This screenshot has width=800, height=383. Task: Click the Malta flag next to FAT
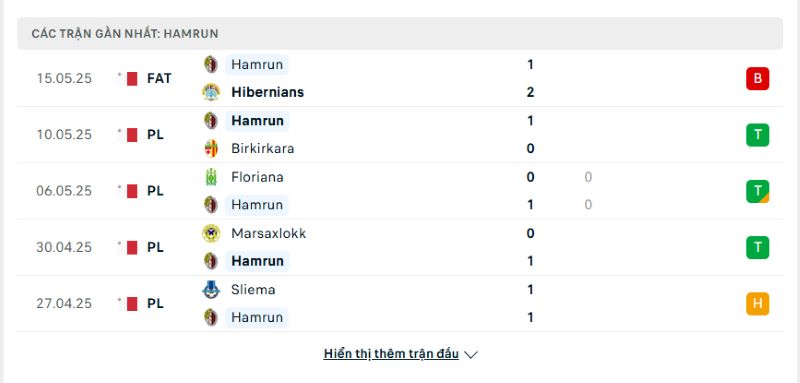[132, 79]
